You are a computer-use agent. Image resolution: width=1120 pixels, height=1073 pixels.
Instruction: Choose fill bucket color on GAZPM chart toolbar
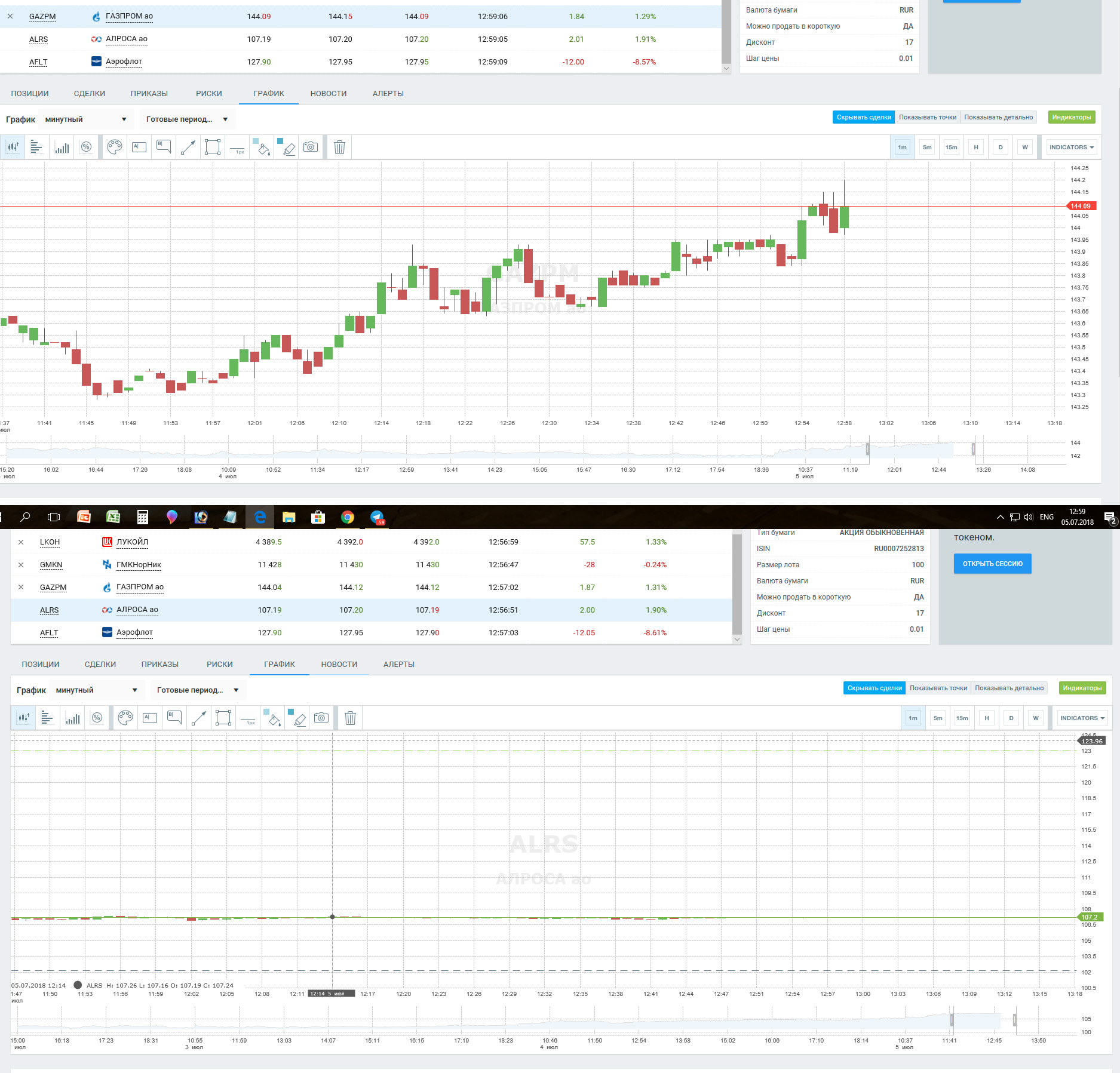tap(262, 147)
